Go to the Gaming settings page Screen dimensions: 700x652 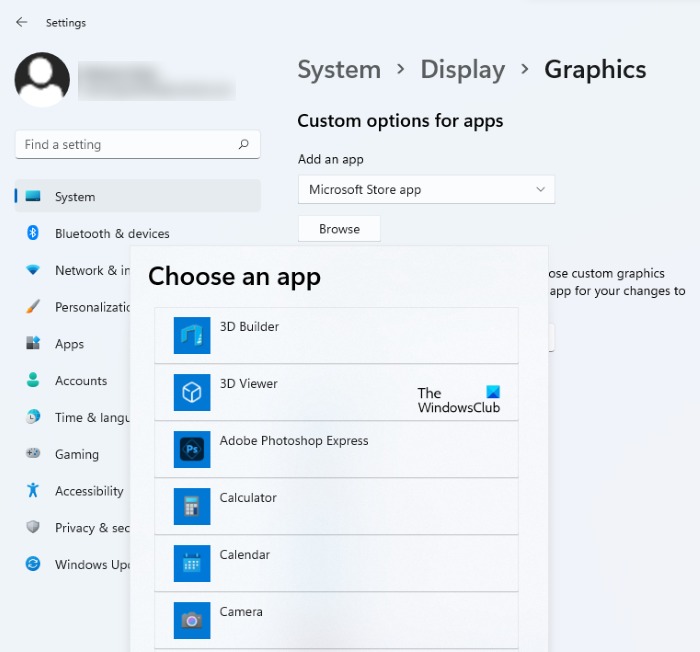coord(76,454)
